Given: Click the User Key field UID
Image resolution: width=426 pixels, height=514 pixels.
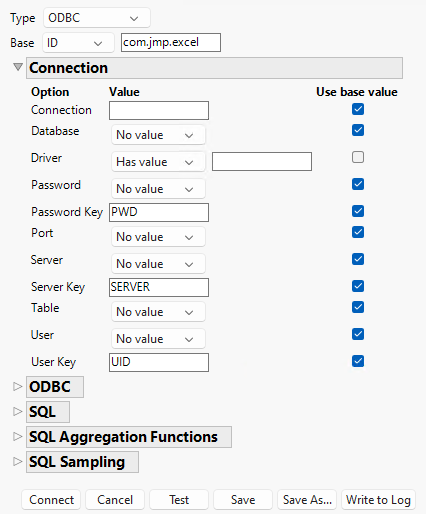Looking at the screenshot, I should pyautogui.click(x=159, y=362).
